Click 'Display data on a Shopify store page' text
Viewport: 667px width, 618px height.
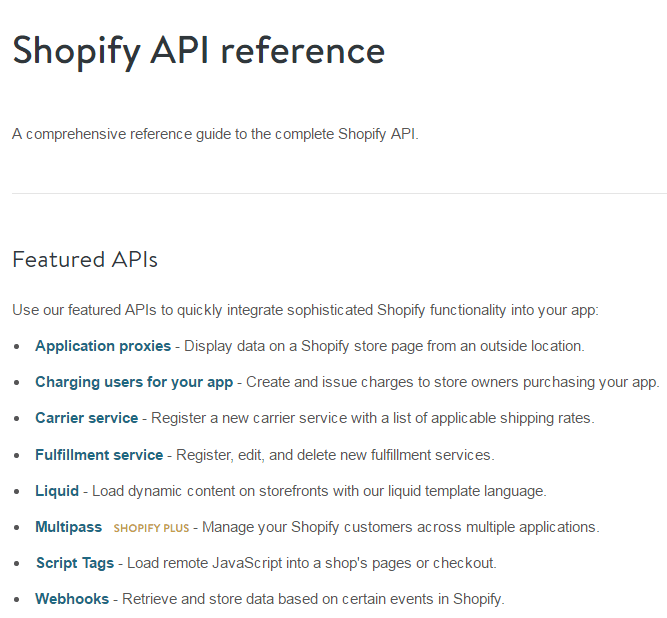pos(384,346)
